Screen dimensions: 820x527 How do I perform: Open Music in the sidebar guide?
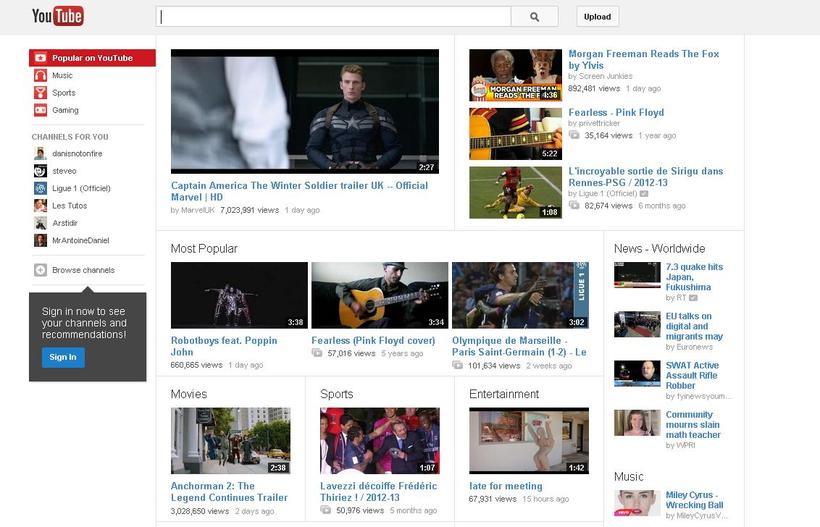tap(62, 75)
